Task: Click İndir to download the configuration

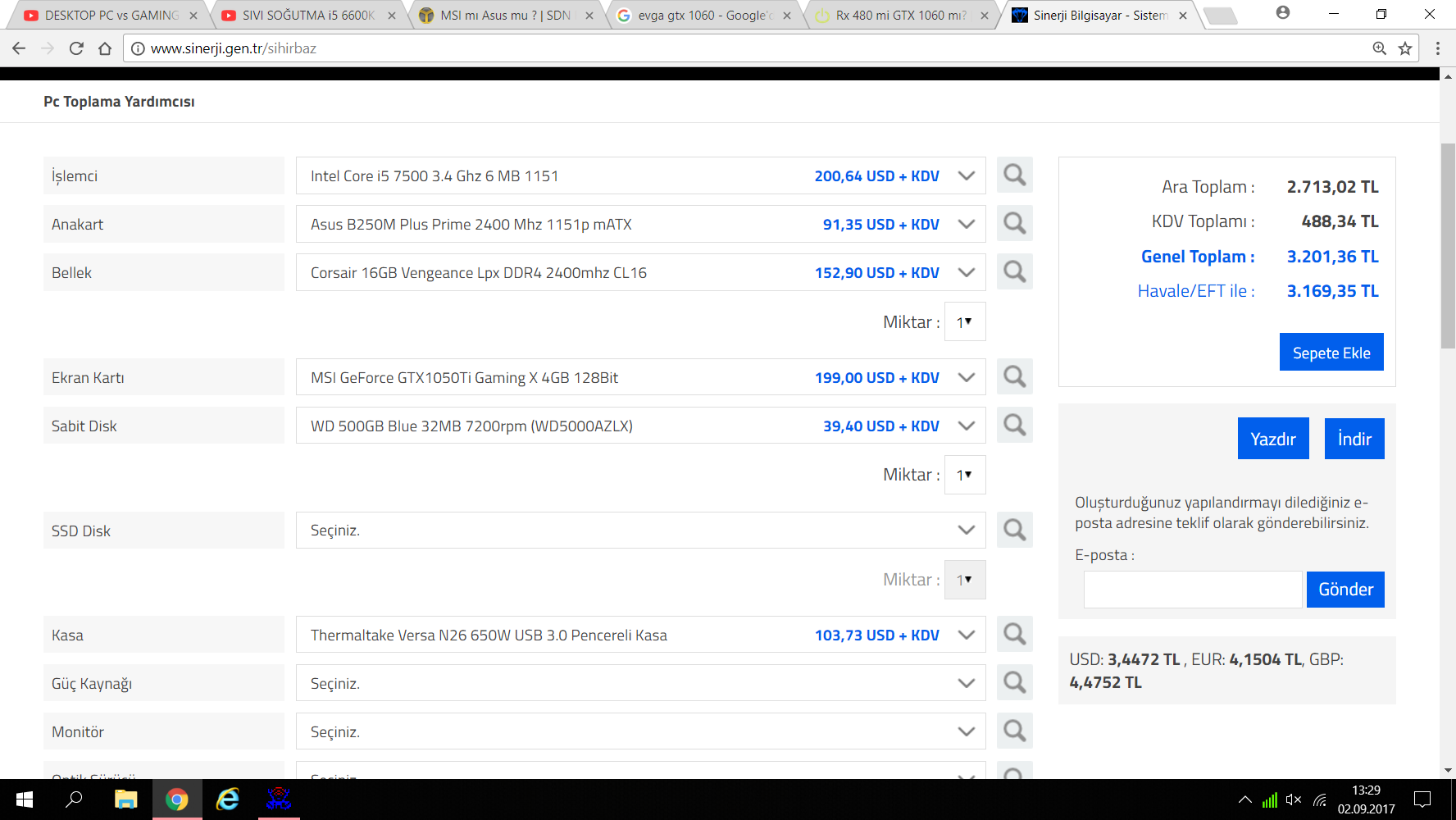Action: pos(1354,439)
